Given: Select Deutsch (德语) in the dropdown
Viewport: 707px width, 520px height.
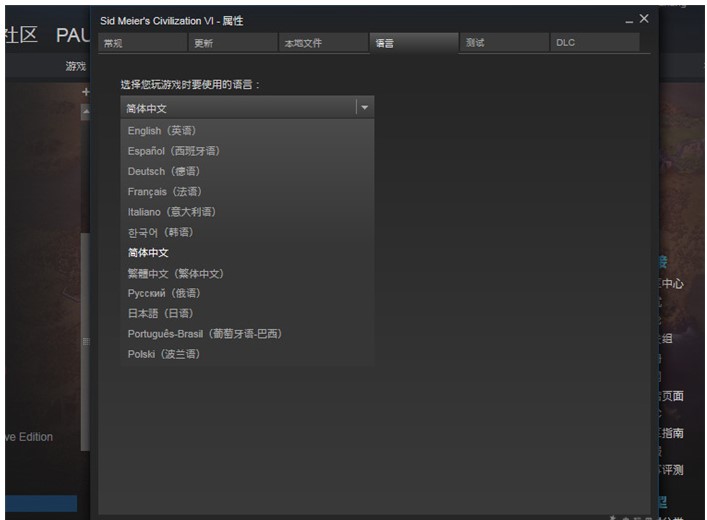Looking at the screenshot, I should 163,171.
